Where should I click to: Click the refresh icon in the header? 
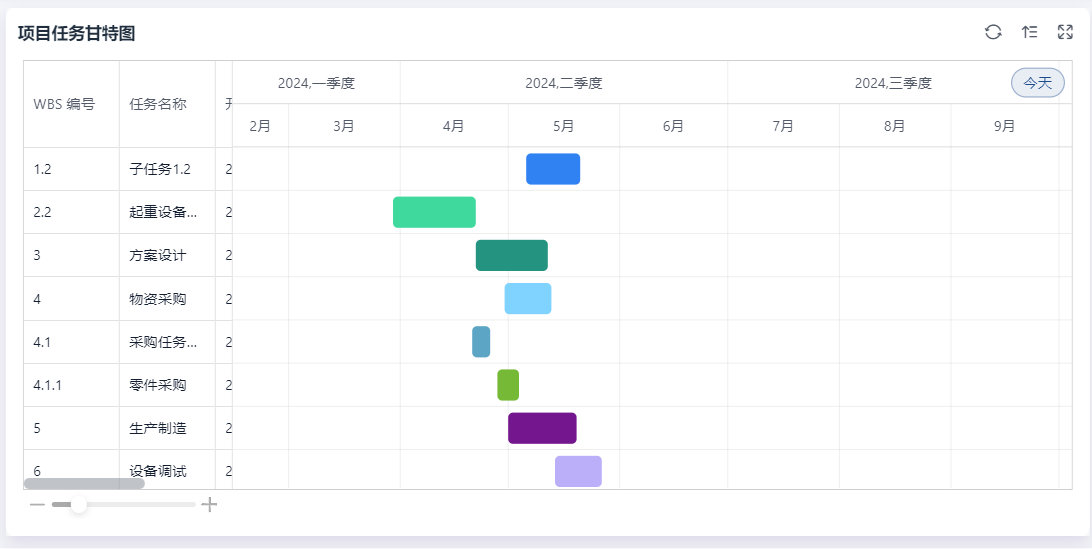993,32
